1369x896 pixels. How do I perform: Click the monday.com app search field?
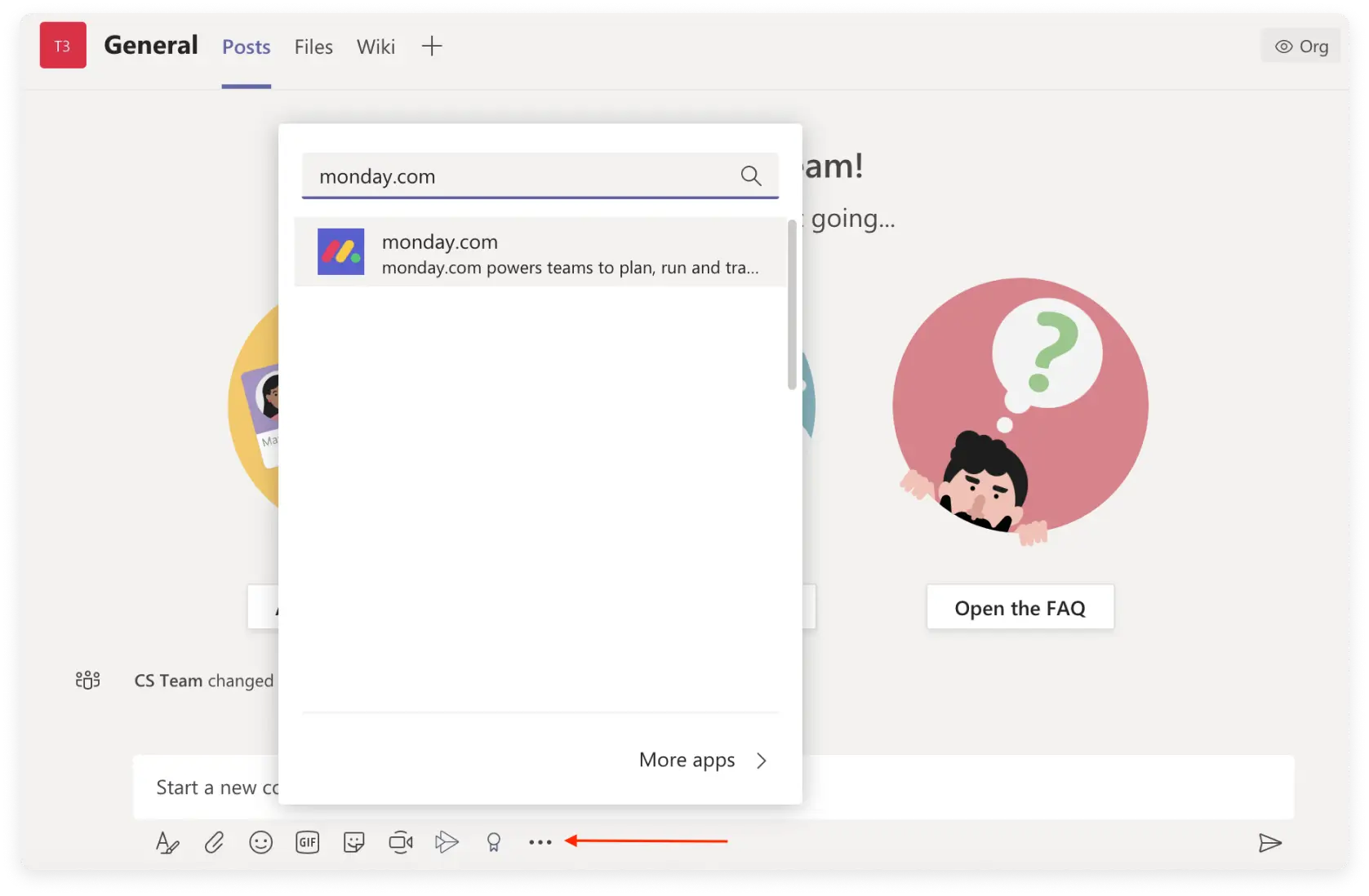(x=540, y=175)
